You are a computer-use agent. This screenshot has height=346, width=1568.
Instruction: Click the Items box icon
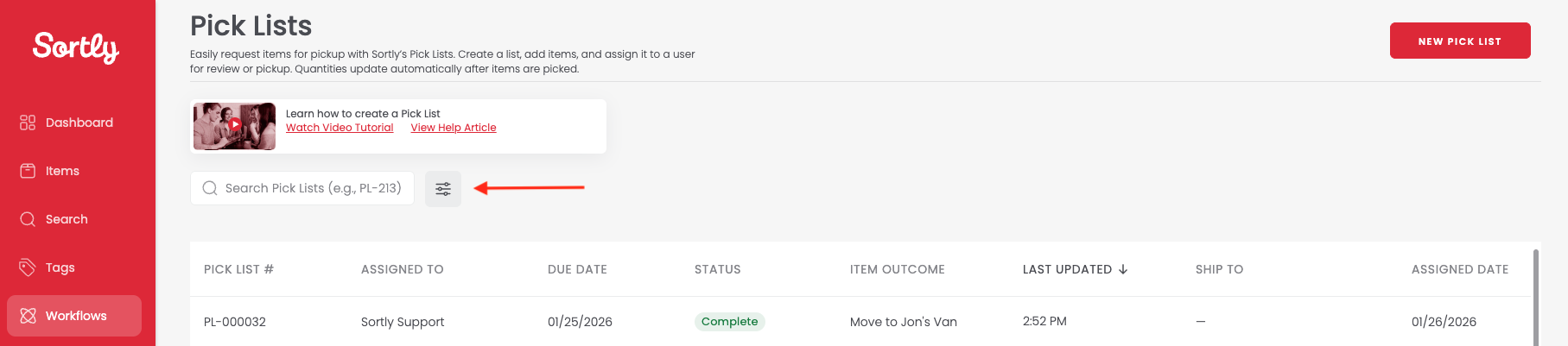point(28,171)
